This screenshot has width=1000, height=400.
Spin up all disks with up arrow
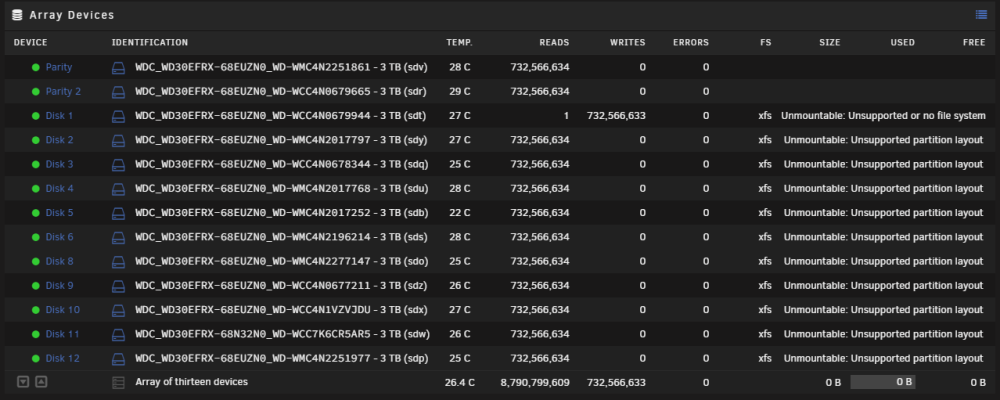click(41, 382)
